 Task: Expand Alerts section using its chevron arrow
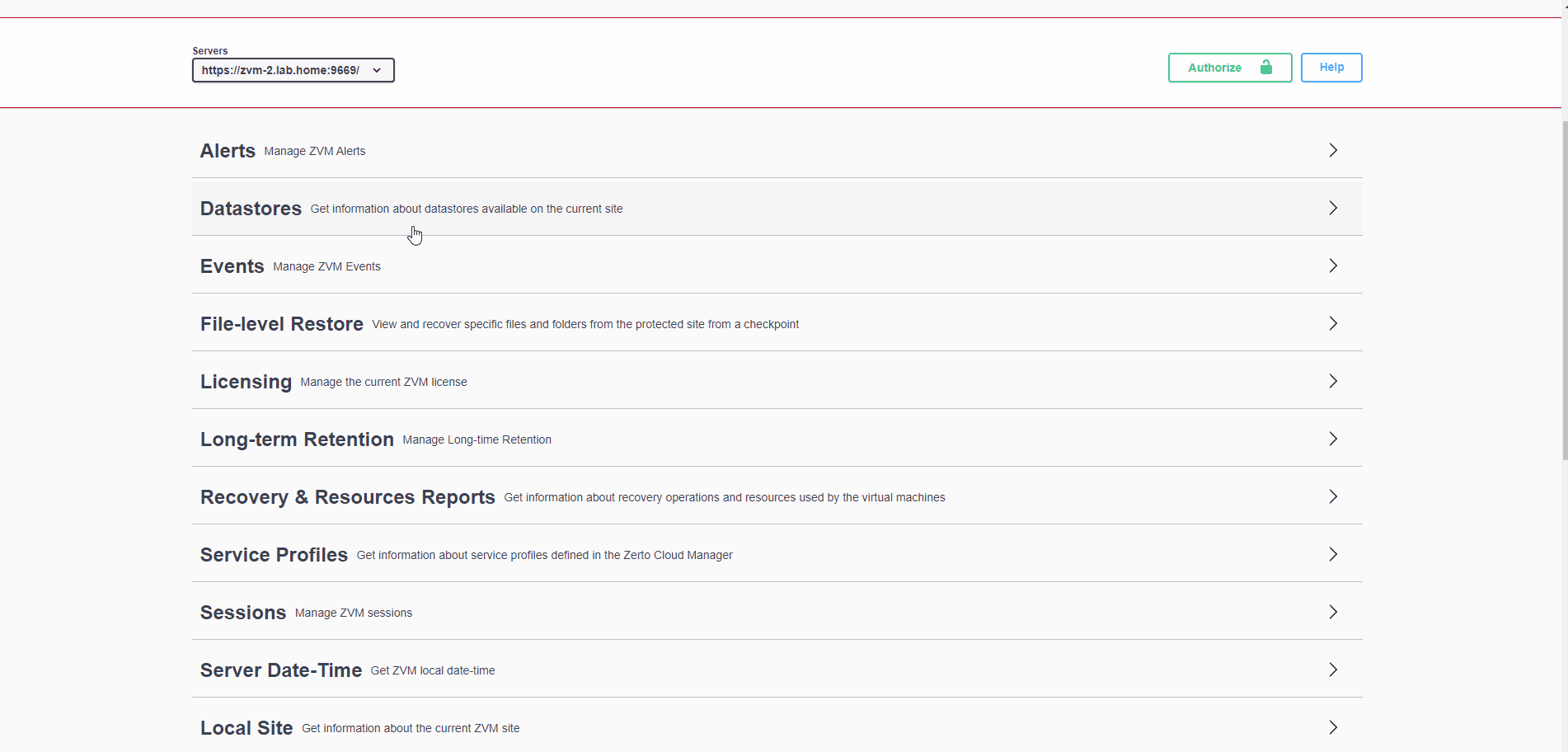1332,150
